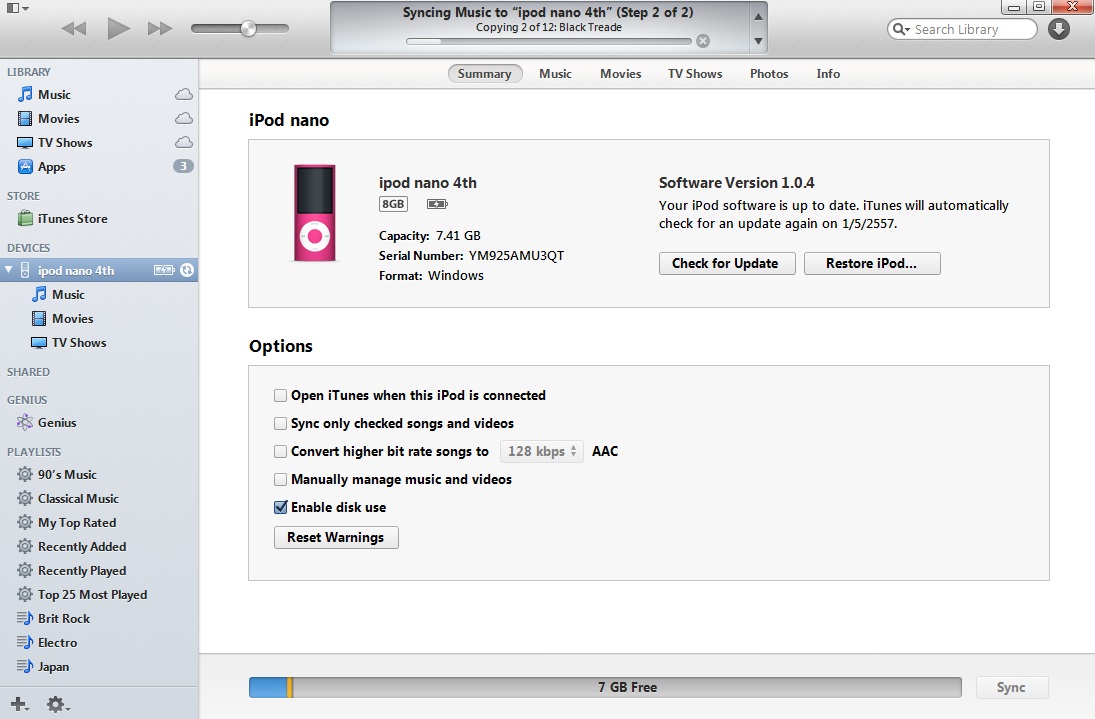Open the Classical Music smart playlist

click(x=78, y=498)
